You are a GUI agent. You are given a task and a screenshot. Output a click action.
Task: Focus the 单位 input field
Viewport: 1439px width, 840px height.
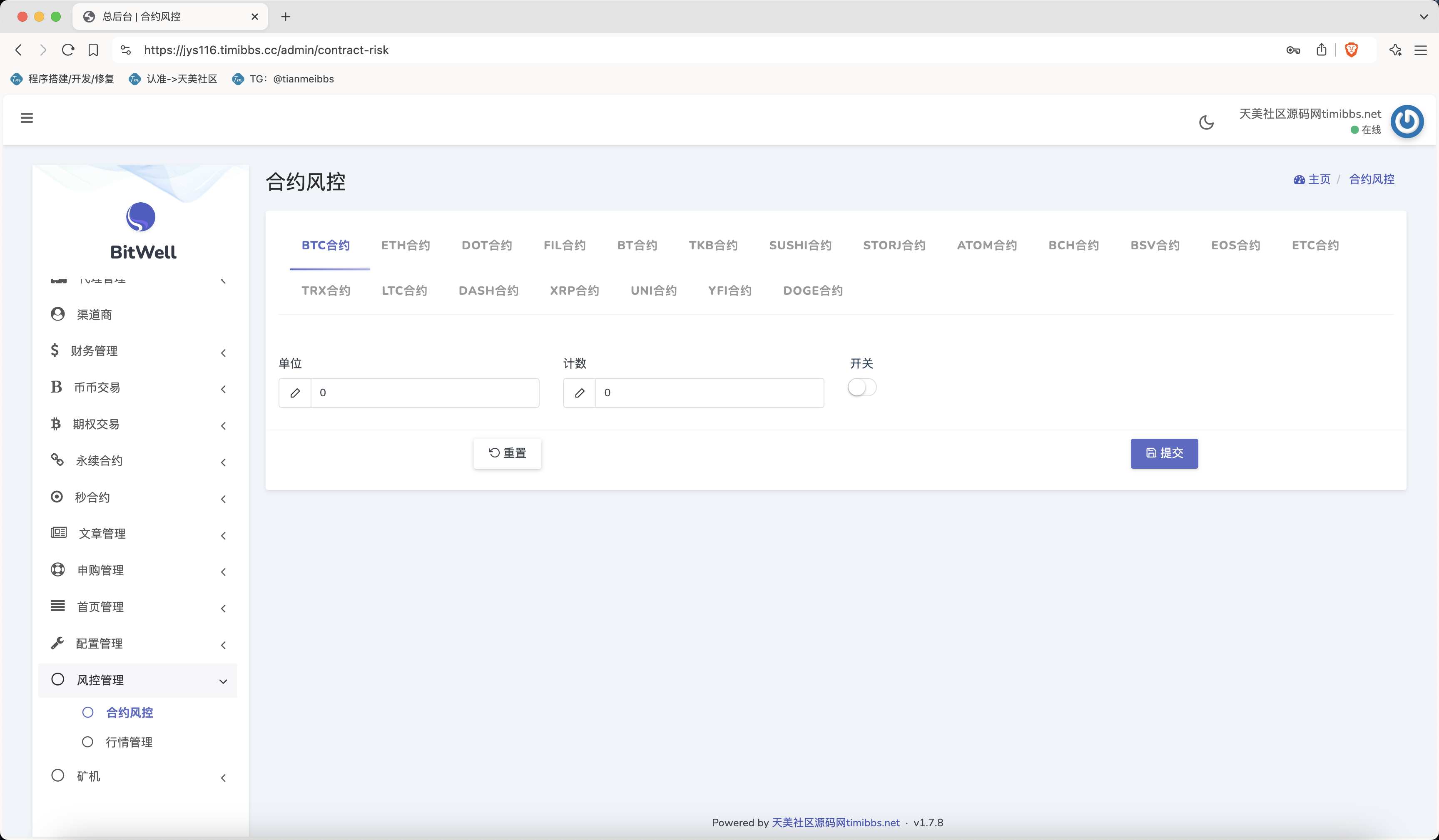pos(424,393)
